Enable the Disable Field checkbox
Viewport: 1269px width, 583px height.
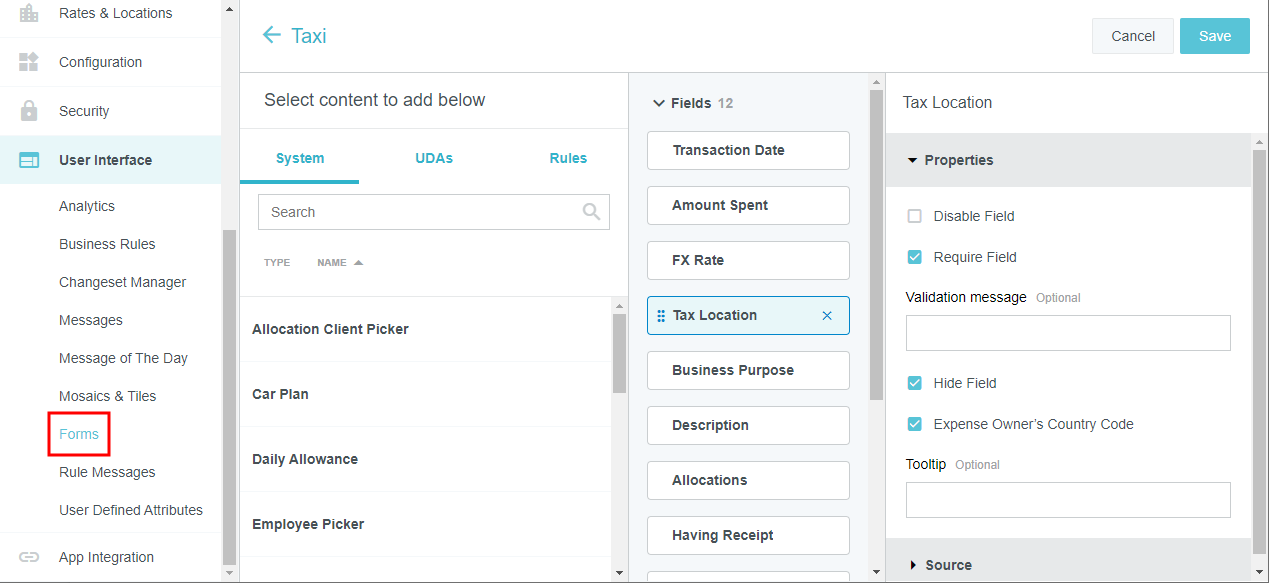click(914, 216)
